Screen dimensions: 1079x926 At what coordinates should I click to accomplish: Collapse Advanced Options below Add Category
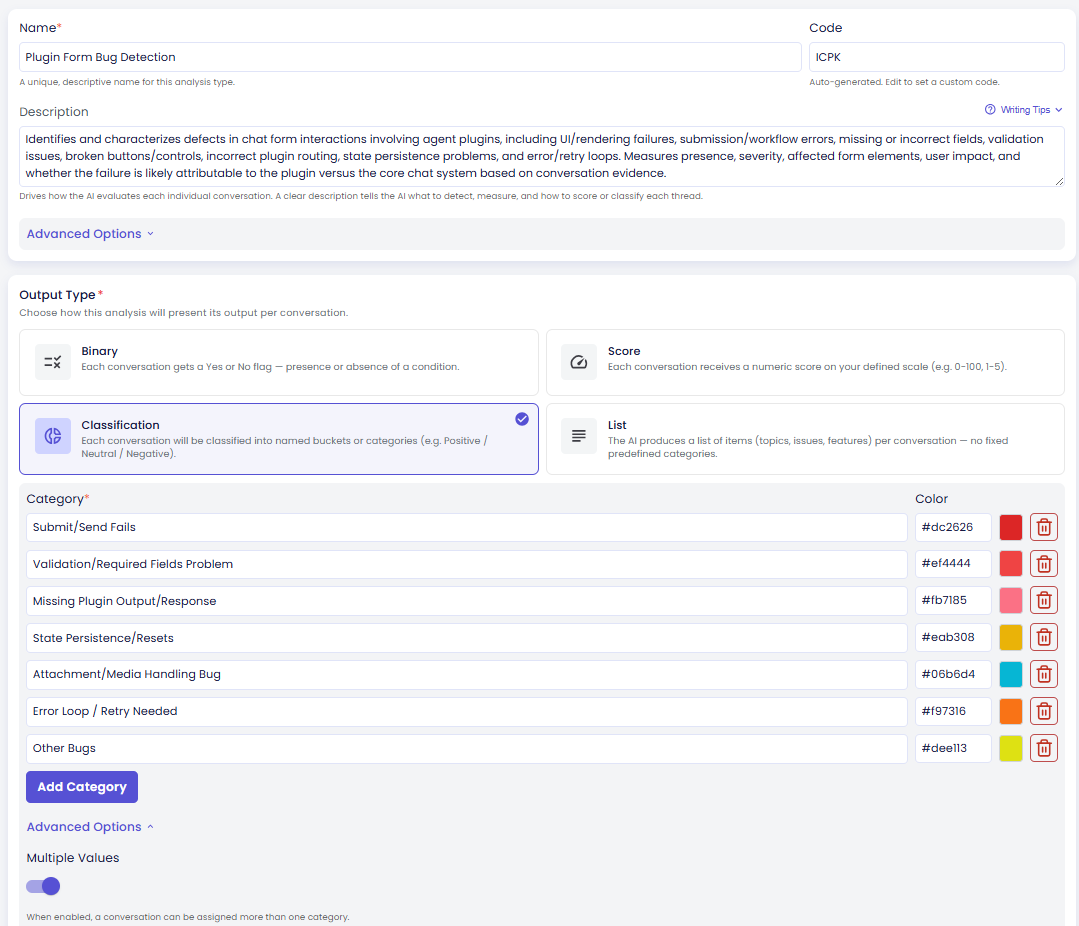[x=89, y=827]
